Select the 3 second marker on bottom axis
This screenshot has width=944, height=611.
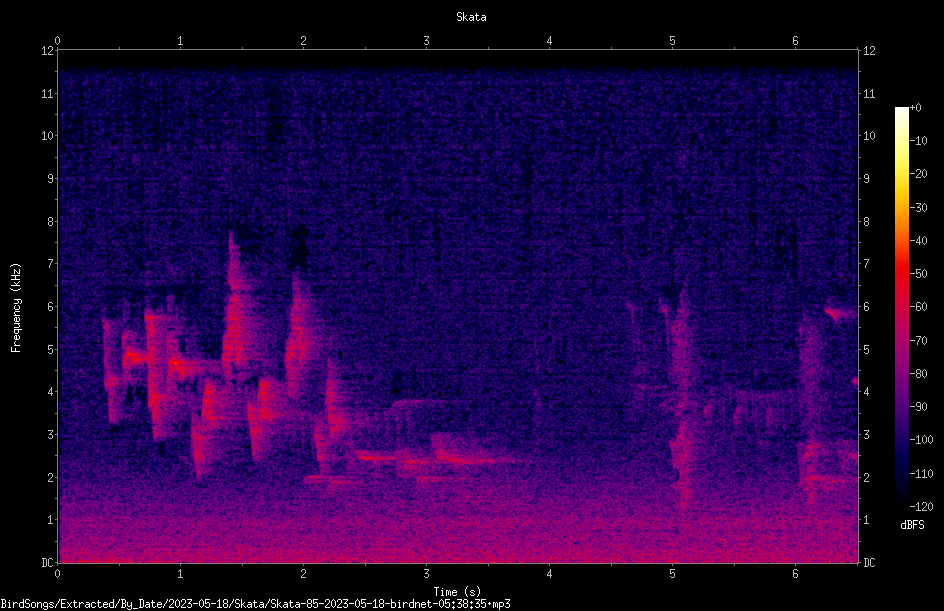point(426,574)
